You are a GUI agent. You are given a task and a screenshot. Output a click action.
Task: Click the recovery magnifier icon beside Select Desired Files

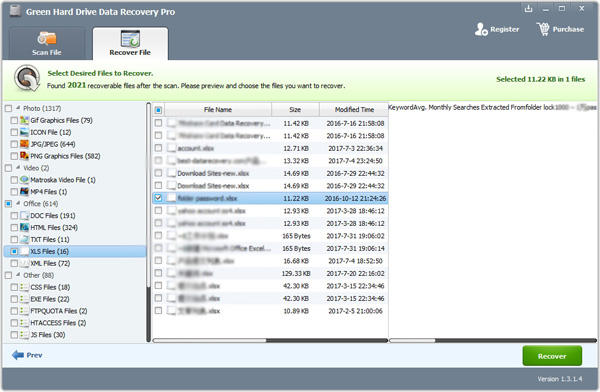tap(27, 78)
